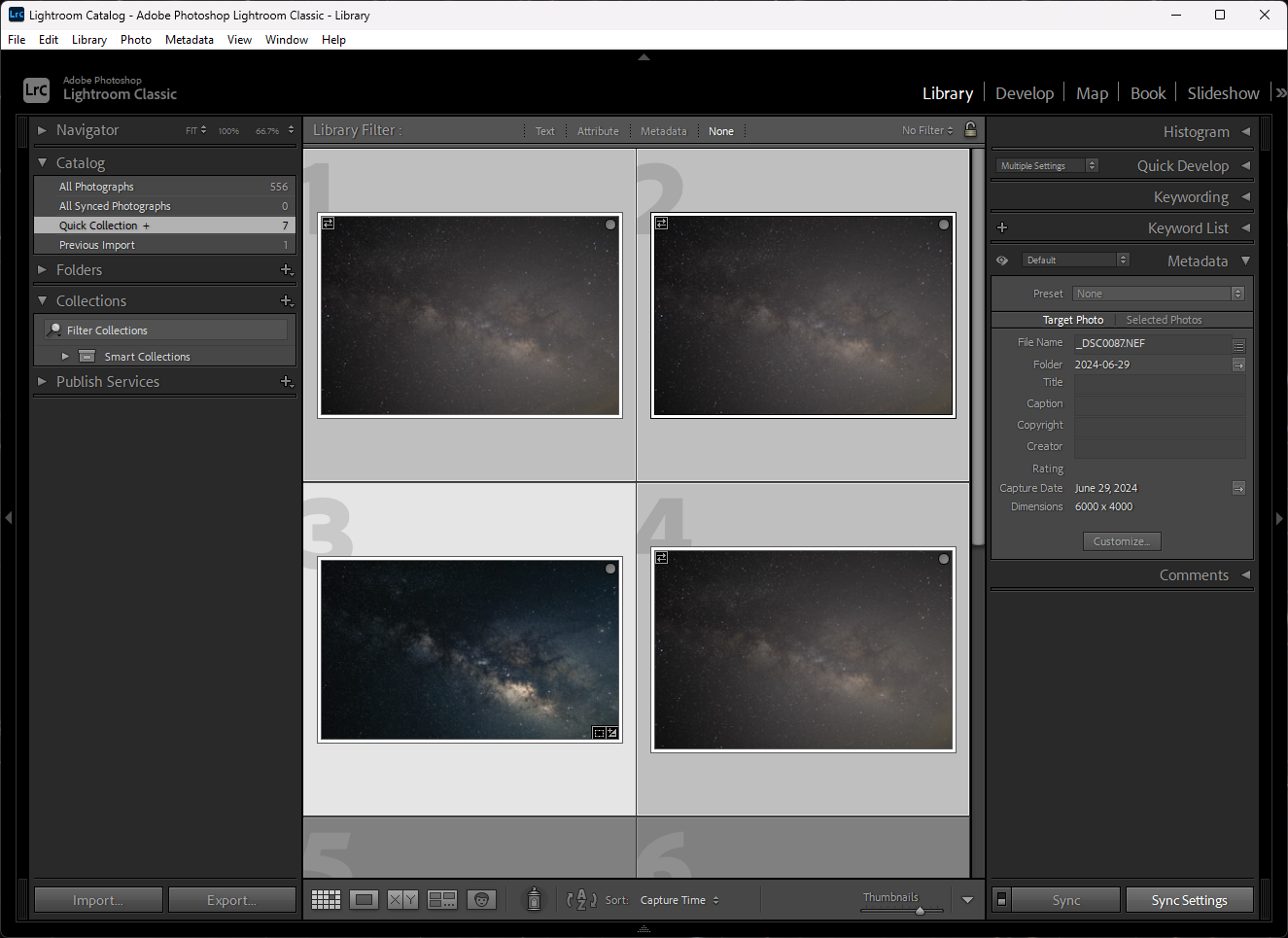Switch to the Map module
1288x938 pixels.
pyautogui.click(x=1092, y=93)
